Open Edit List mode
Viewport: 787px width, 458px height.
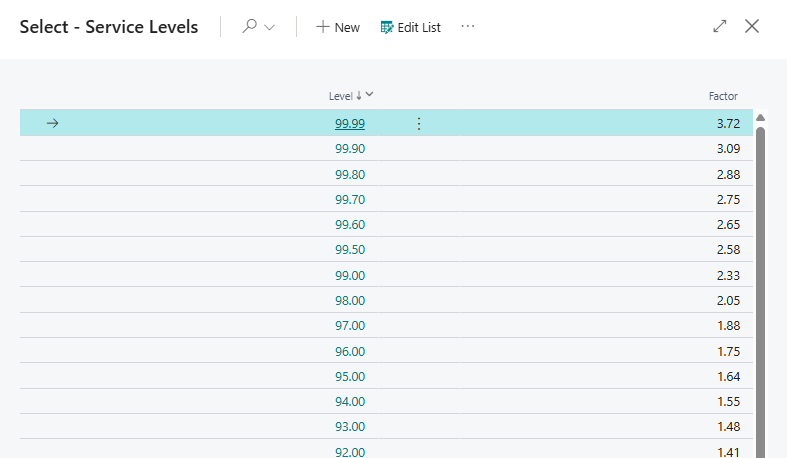point(410,27)
